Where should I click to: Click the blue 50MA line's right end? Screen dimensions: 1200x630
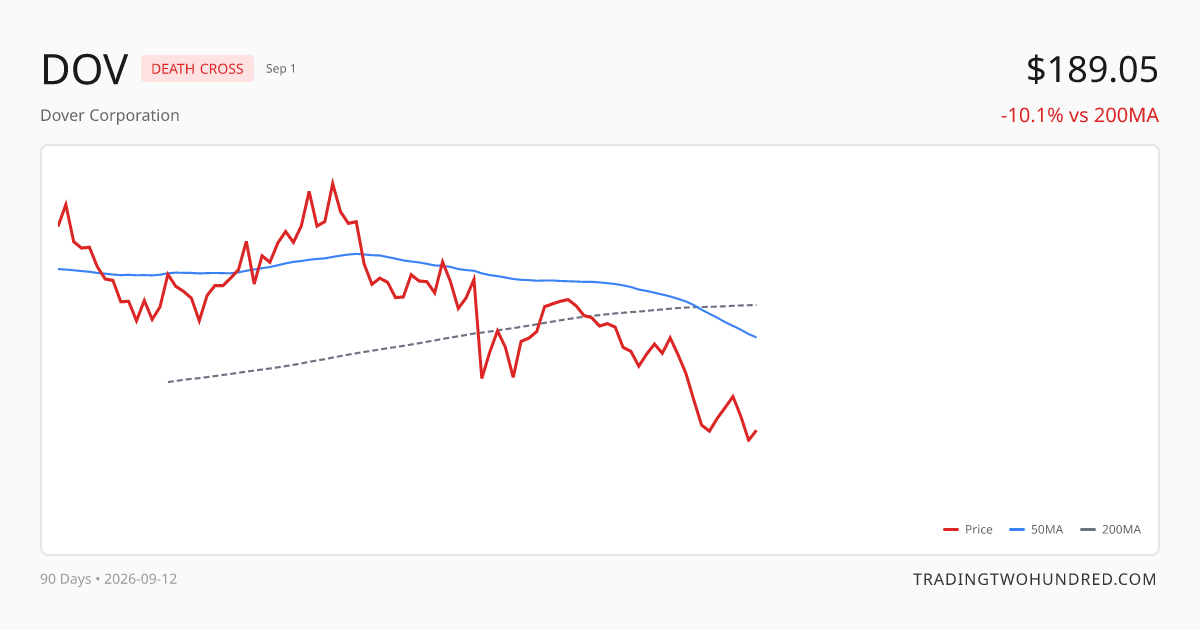pyautogui.click(x=756, y=337)
